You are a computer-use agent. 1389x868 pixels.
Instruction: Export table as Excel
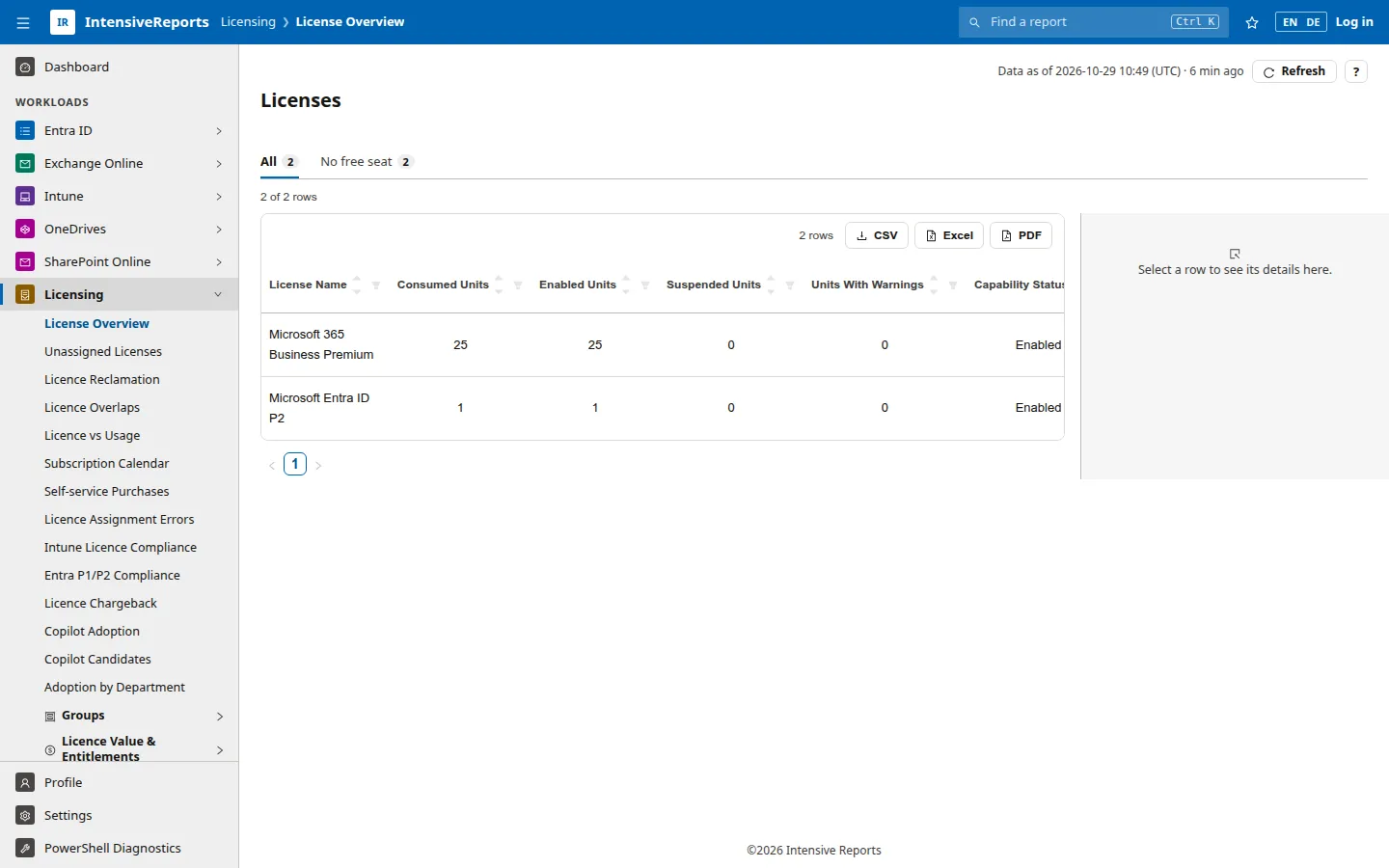click(x=949, y=235)
